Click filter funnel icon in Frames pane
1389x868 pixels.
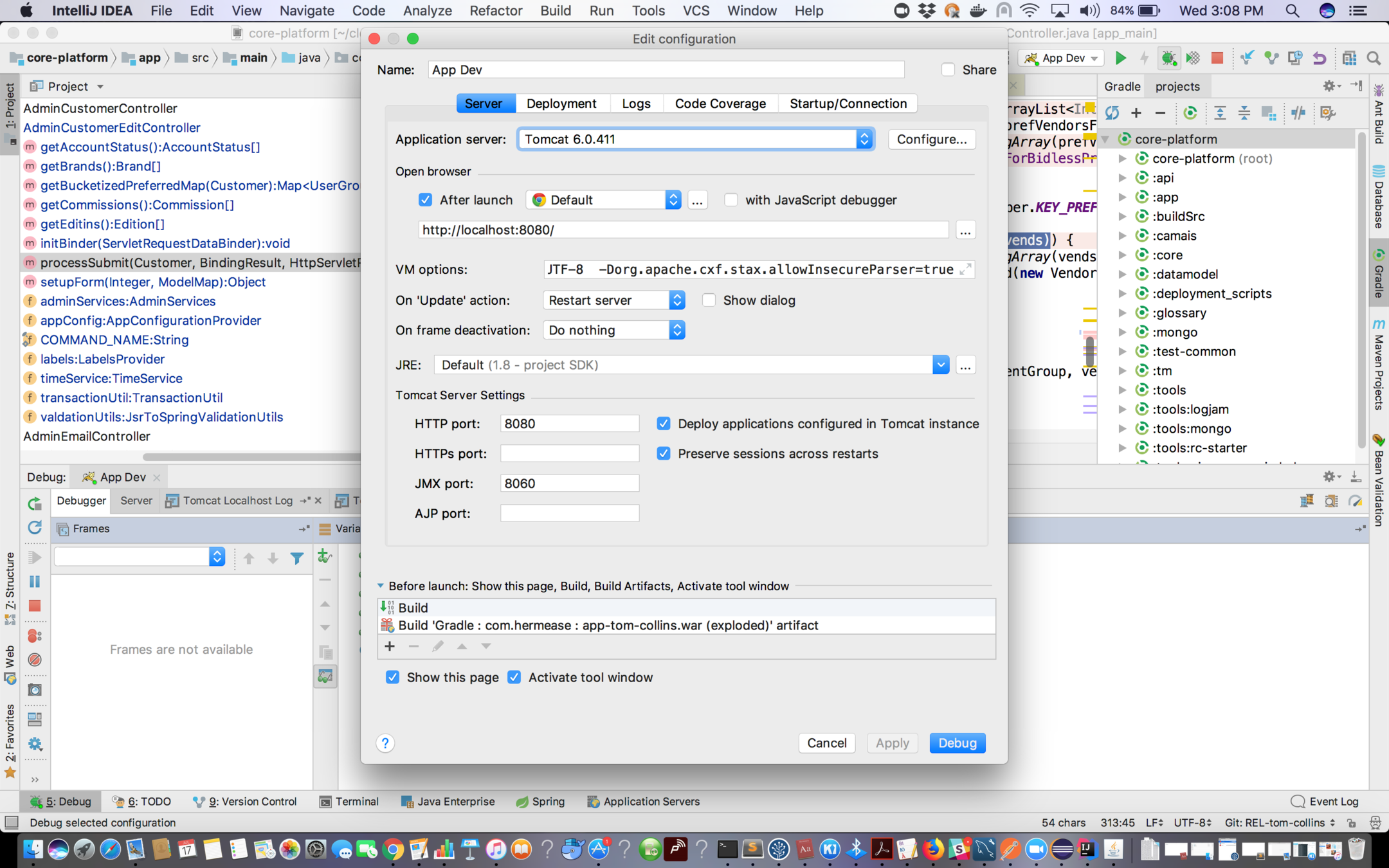(296, 558)
